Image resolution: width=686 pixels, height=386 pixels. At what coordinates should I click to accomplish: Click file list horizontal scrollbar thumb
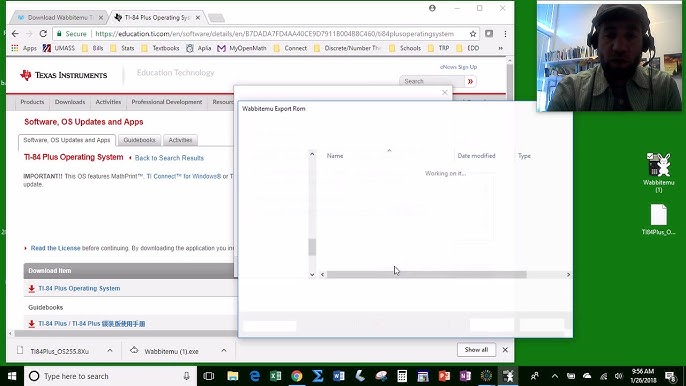427,274
